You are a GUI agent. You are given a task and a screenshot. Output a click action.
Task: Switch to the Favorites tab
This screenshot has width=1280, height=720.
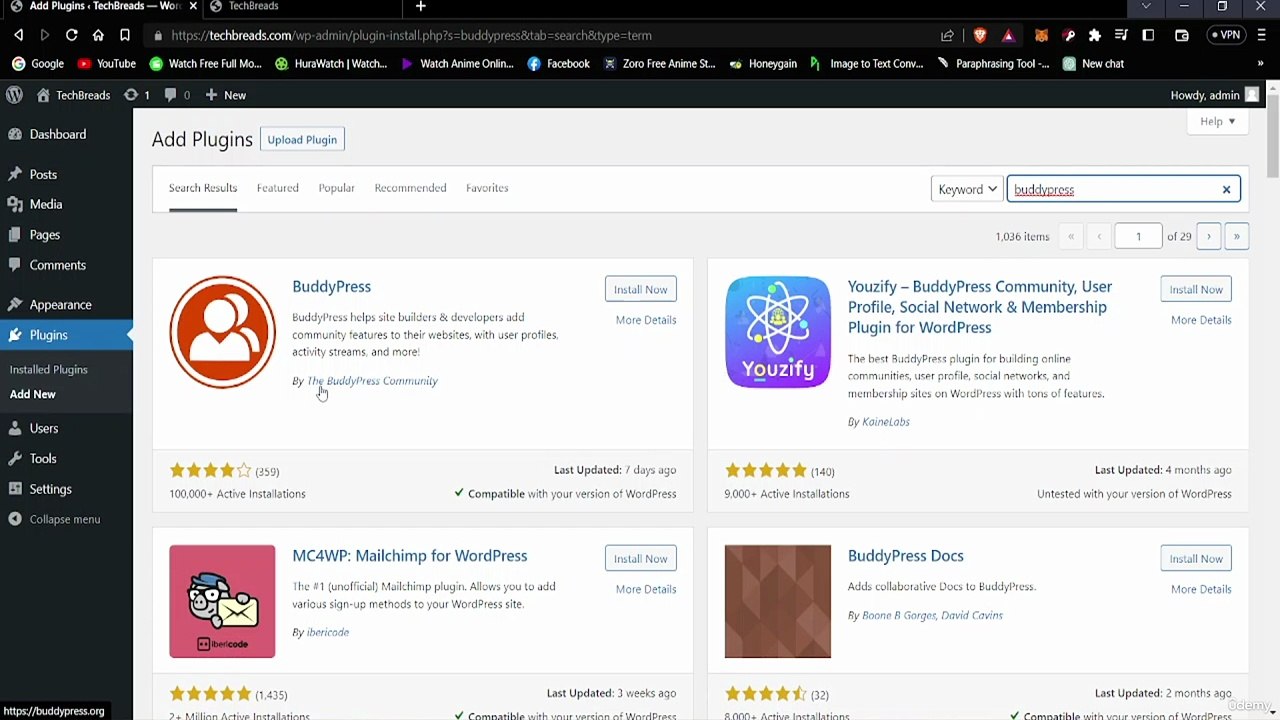pyautogui.click(x=487, y=188)
